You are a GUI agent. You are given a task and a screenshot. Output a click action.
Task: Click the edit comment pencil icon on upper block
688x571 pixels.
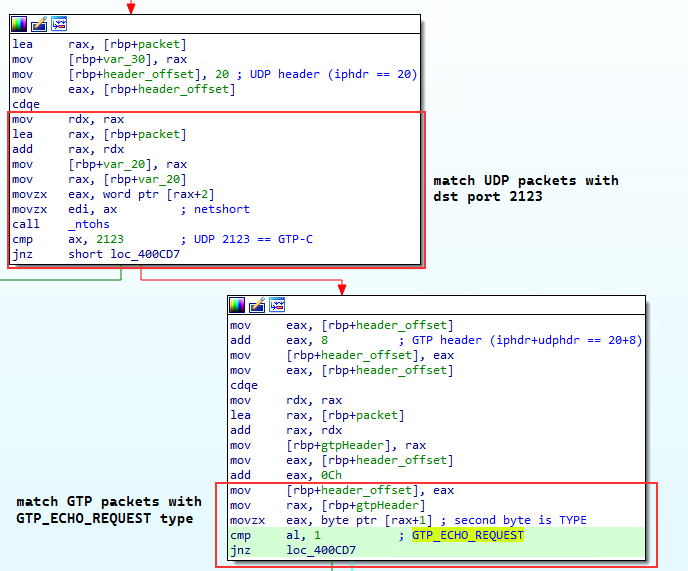(x=39, y=24)
